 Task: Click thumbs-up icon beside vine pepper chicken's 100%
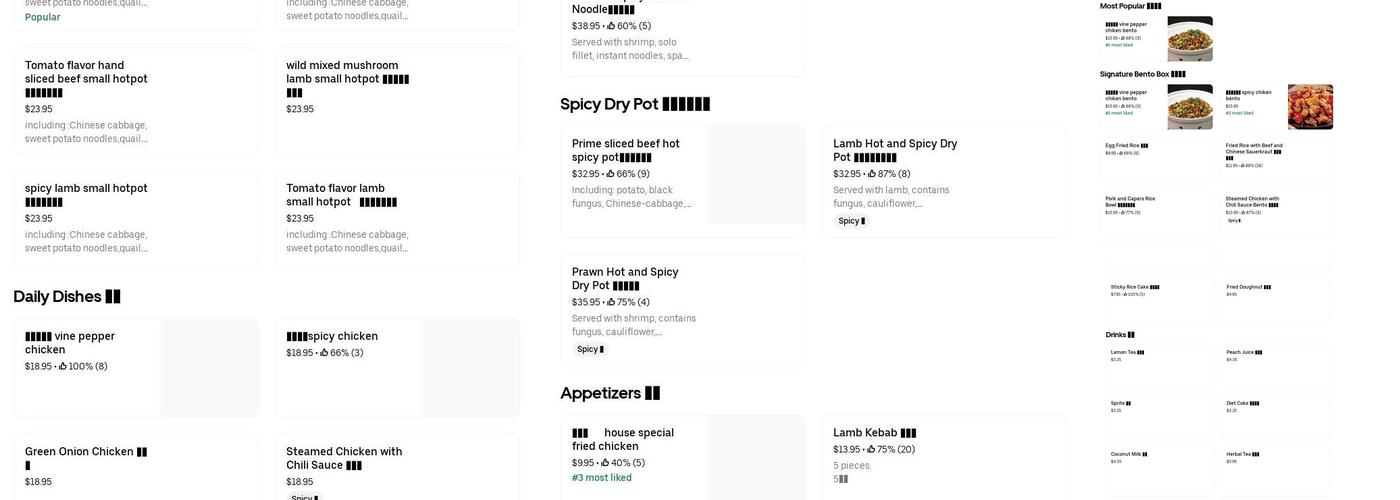coord(63,367)
